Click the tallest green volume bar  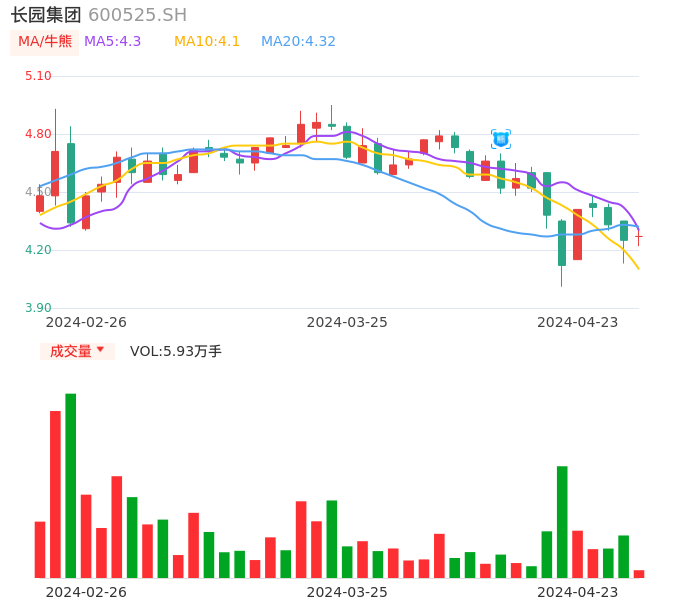point(70,485)
